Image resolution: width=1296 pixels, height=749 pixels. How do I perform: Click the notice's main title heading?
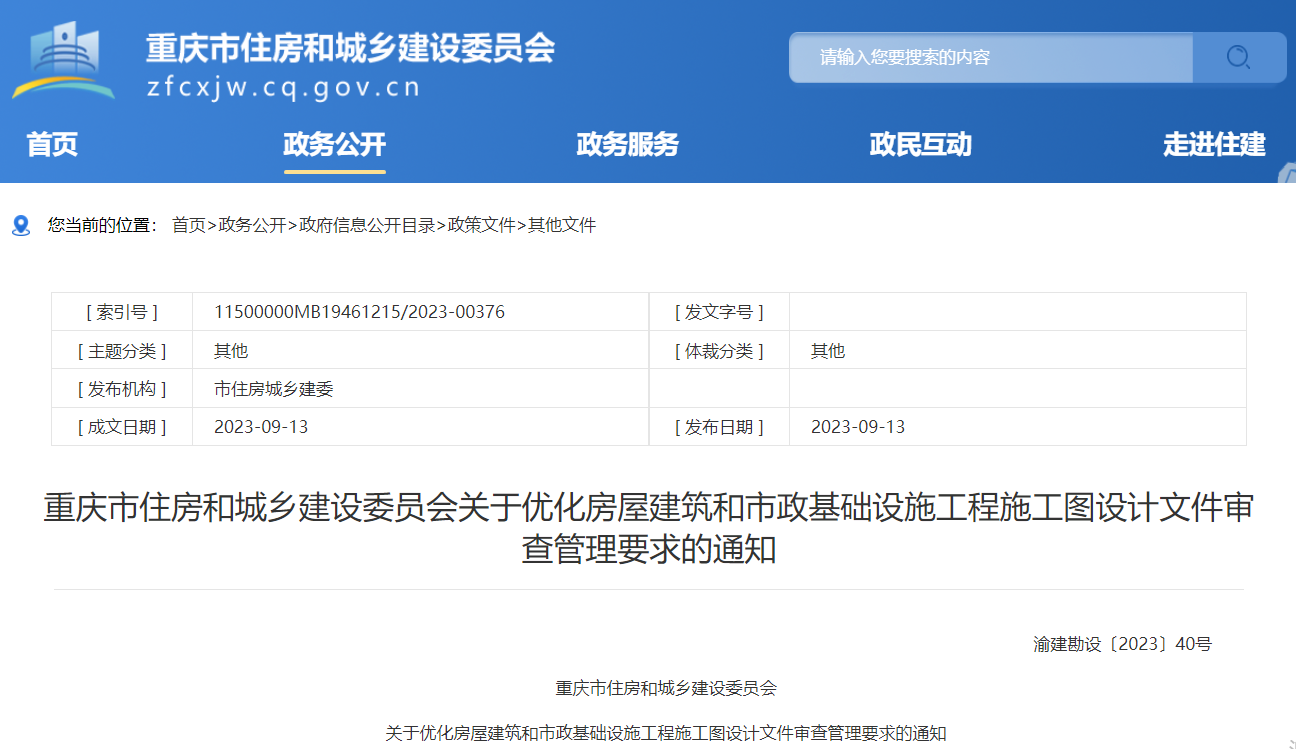pos(648,528)
